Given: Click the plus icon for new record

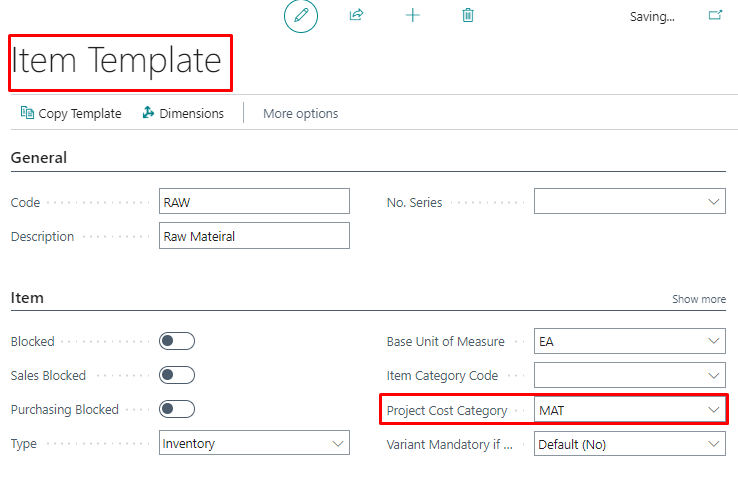Looking at the screenshot, I should click(x=412, y=16).
